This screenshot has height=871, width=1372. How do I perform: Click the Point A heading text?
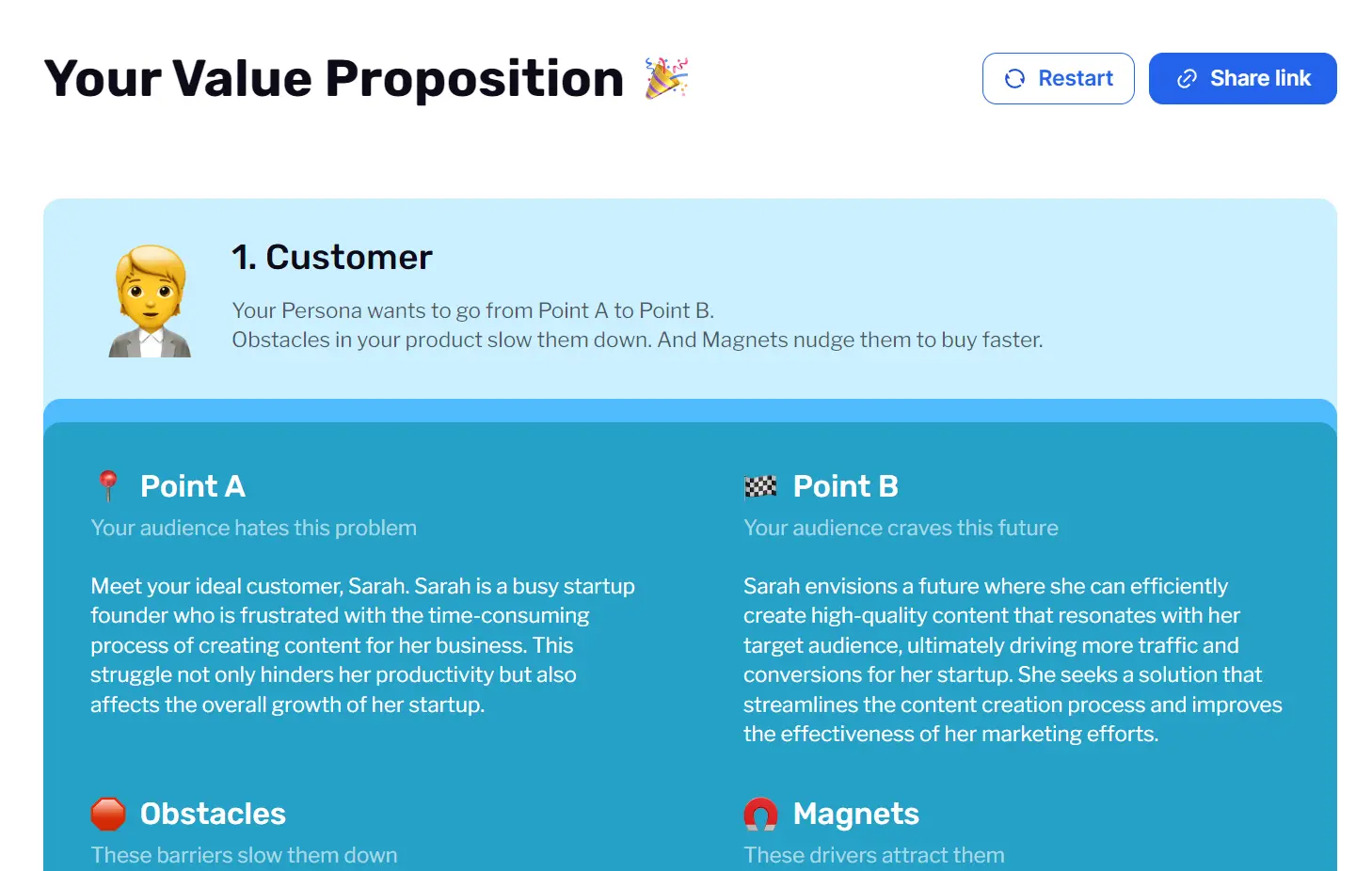pos(193,485)
